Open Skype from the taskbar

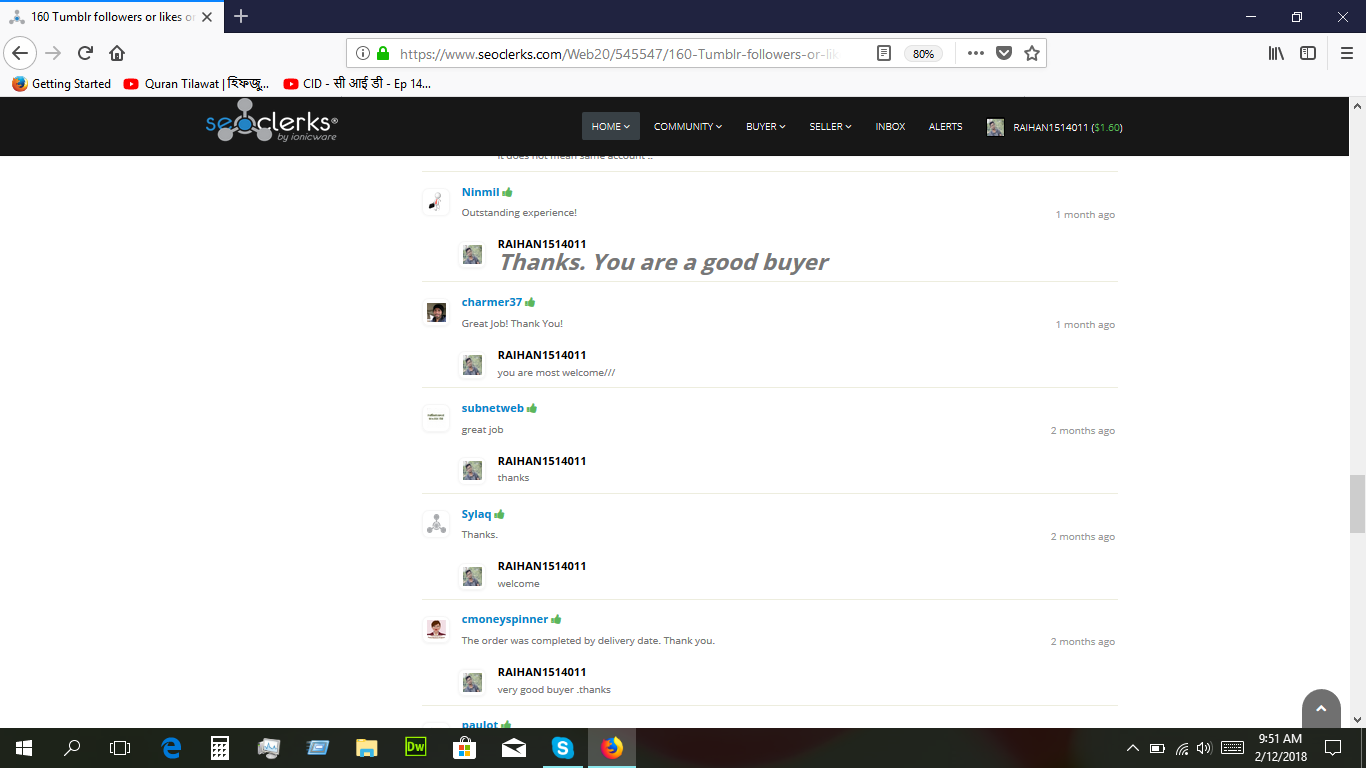point(563,747)
